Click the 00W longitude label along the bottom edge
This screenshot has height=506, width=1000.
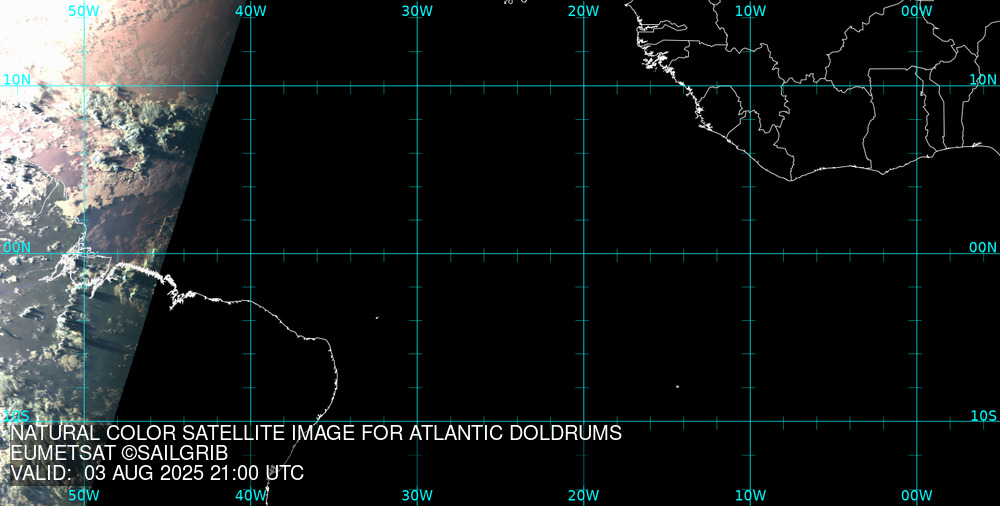click(917, 495)
